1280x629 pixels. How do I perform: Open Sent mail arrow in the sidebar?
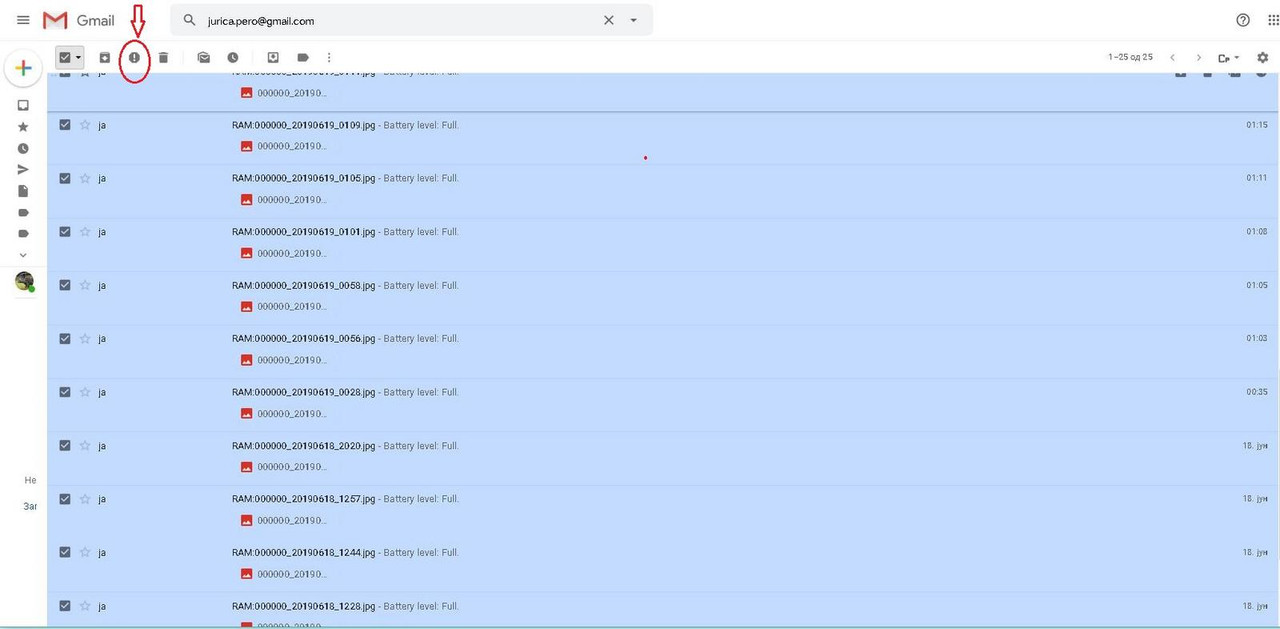click(23, 170)
